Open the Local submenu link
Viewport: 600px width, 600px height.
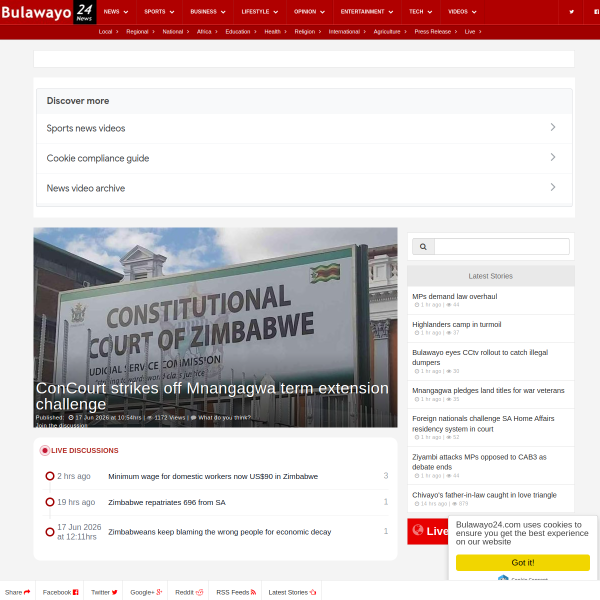pos(108,32)
